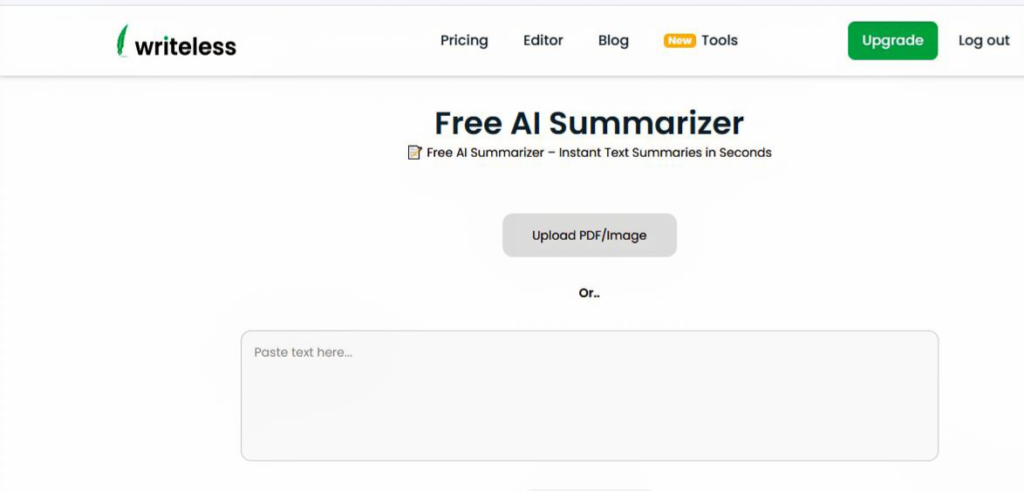Open the Blog section
Screen dimensions: 1024x491
click(613, 41)
